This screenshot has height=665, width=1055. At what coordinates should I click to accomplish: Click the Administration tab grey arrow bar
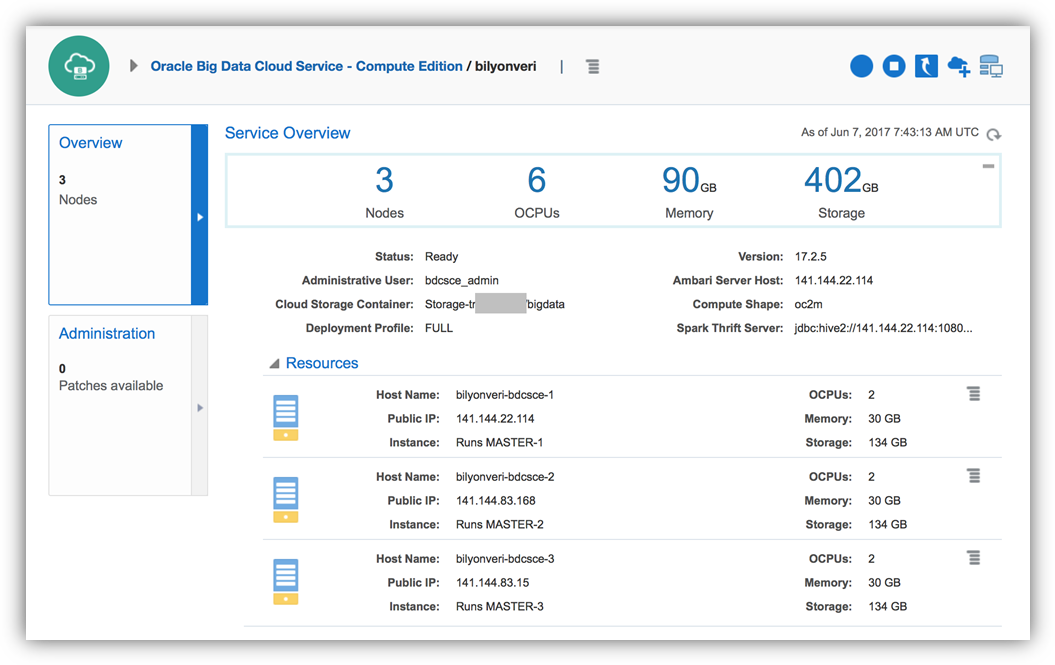199,406
